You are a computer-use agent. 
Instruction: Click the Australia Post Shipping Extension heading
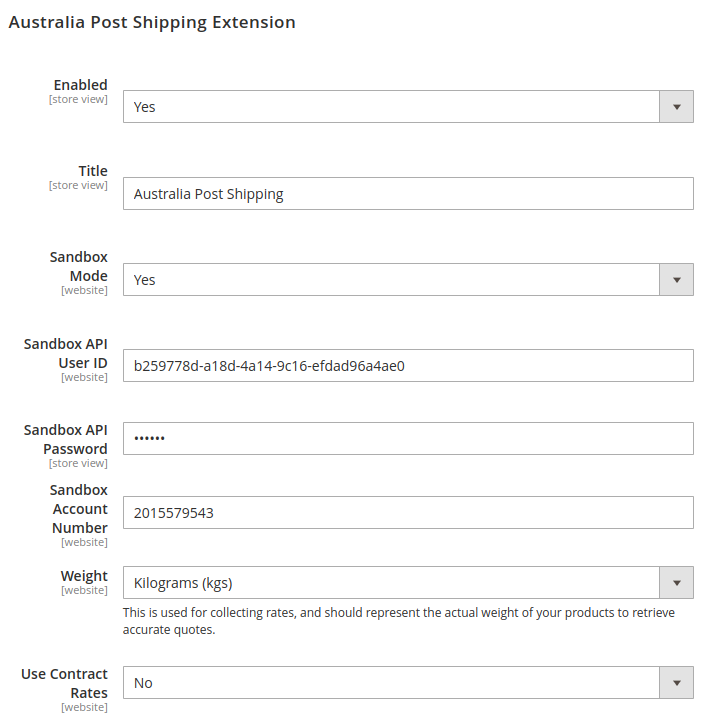[152, 22]
